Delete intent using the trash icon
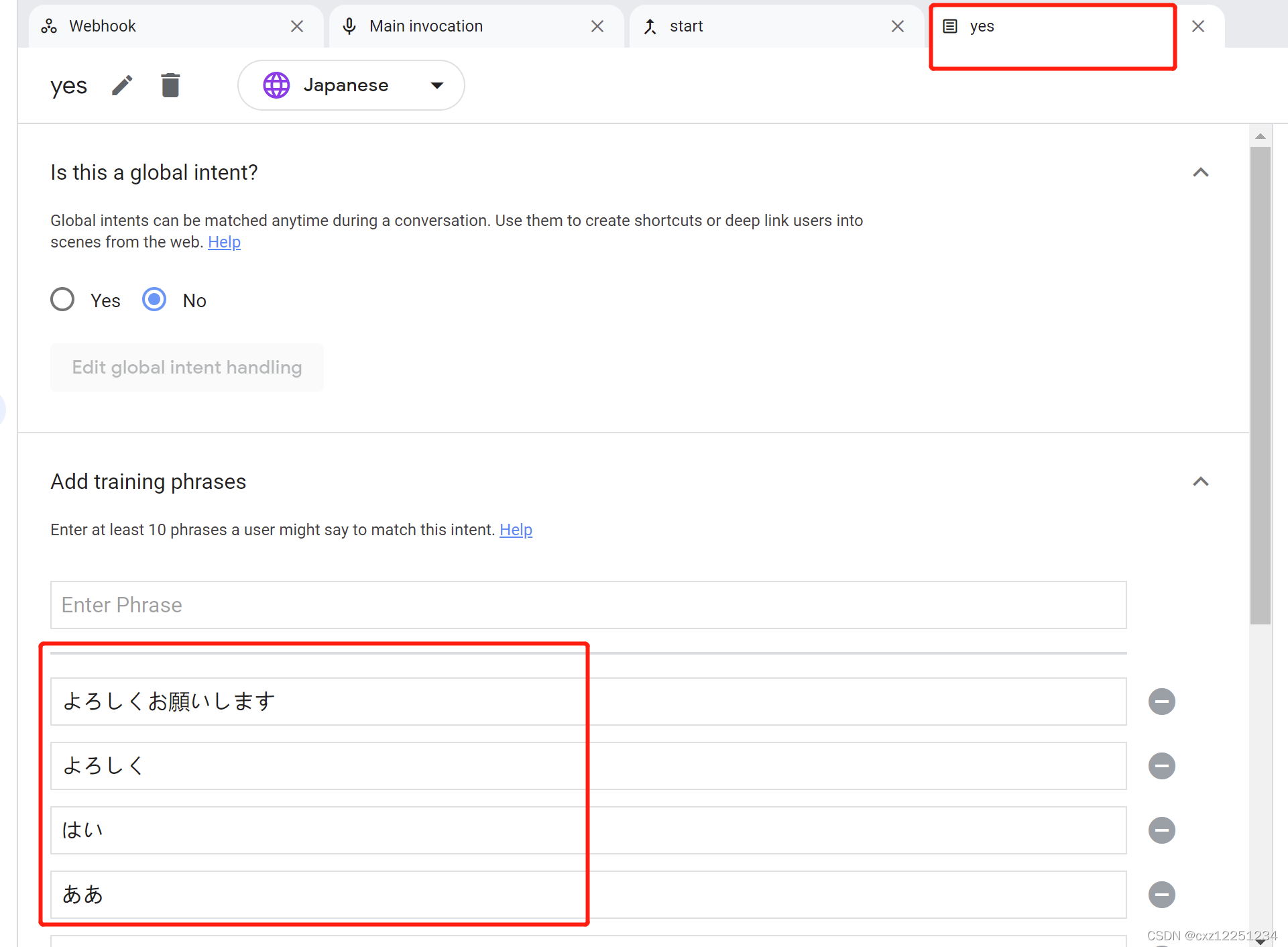Viewport: 1288px width, 947px height. (x=170, y=86)
